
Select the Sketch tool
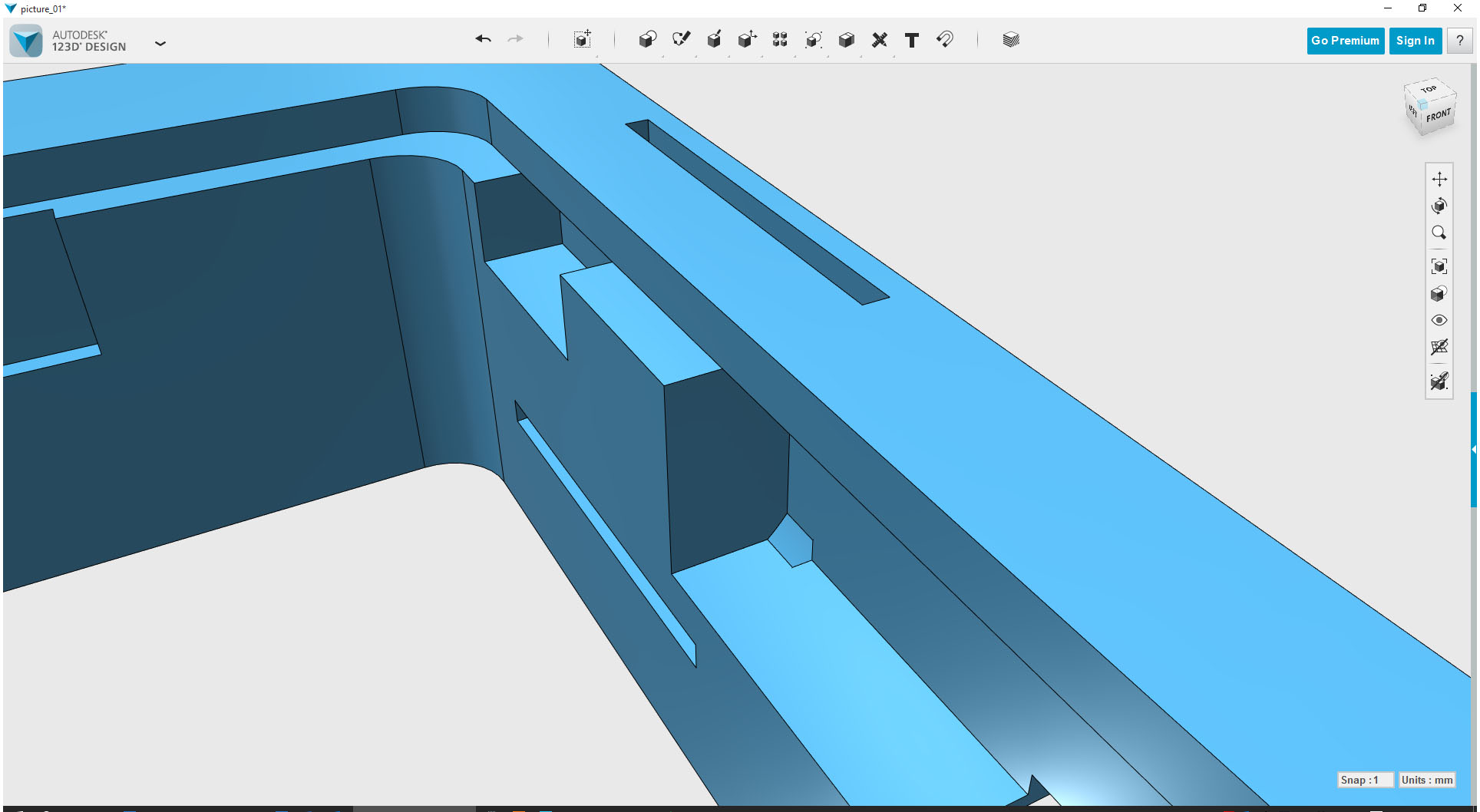coord(681,40)
